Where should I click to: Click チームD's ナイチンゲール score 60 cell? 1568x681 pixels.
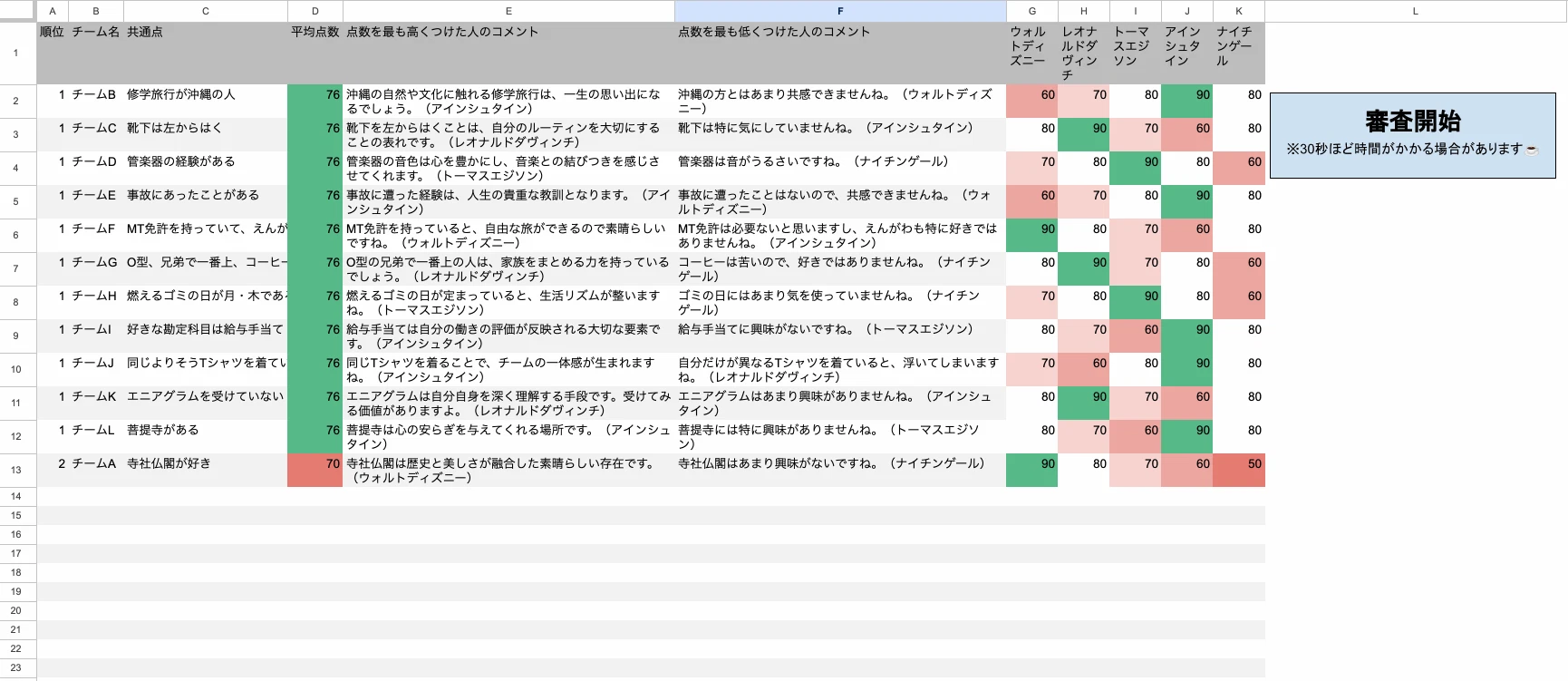click(1238, 168)
